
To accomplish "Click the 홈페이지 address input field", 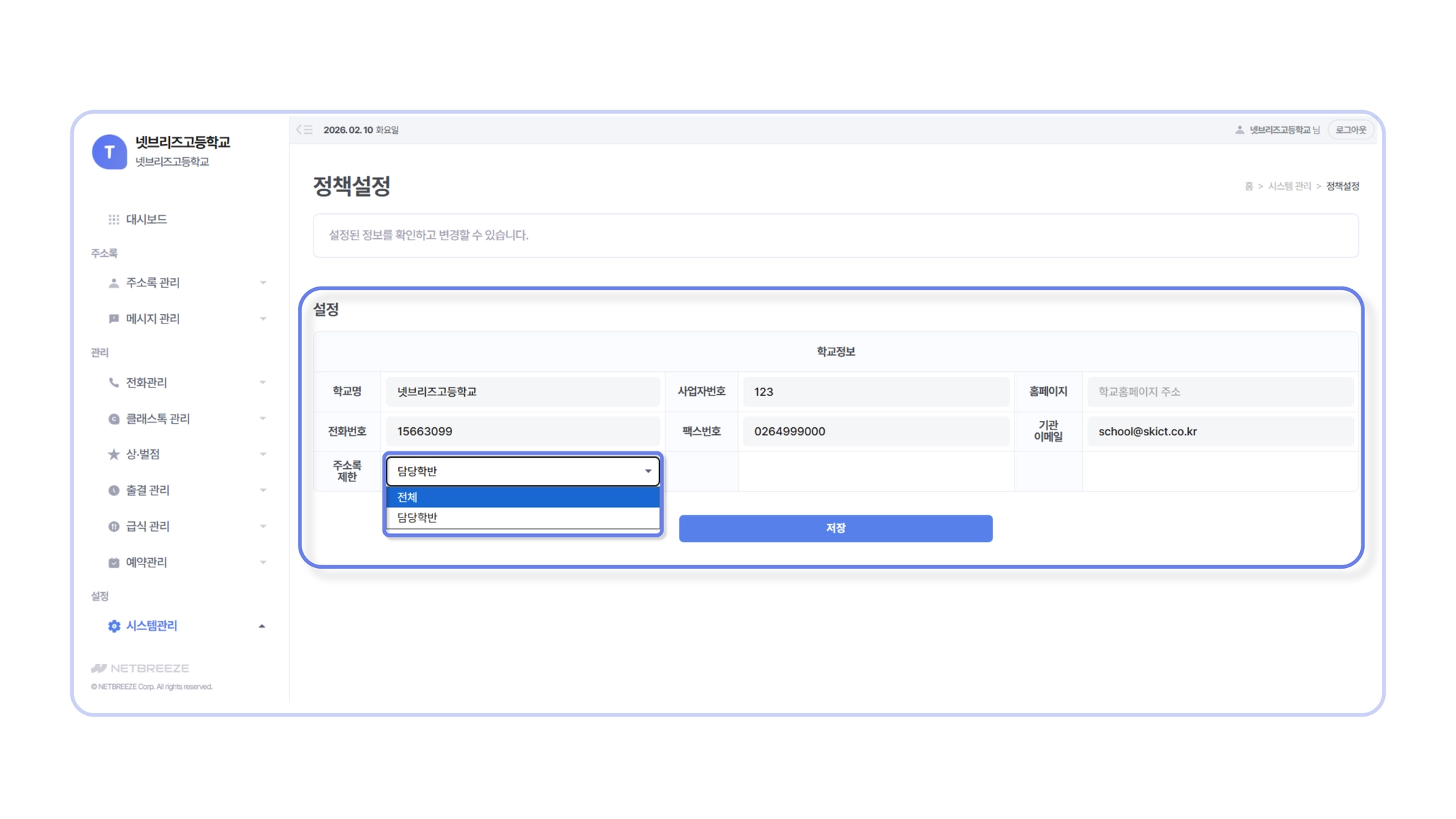I will (1219, 392).
